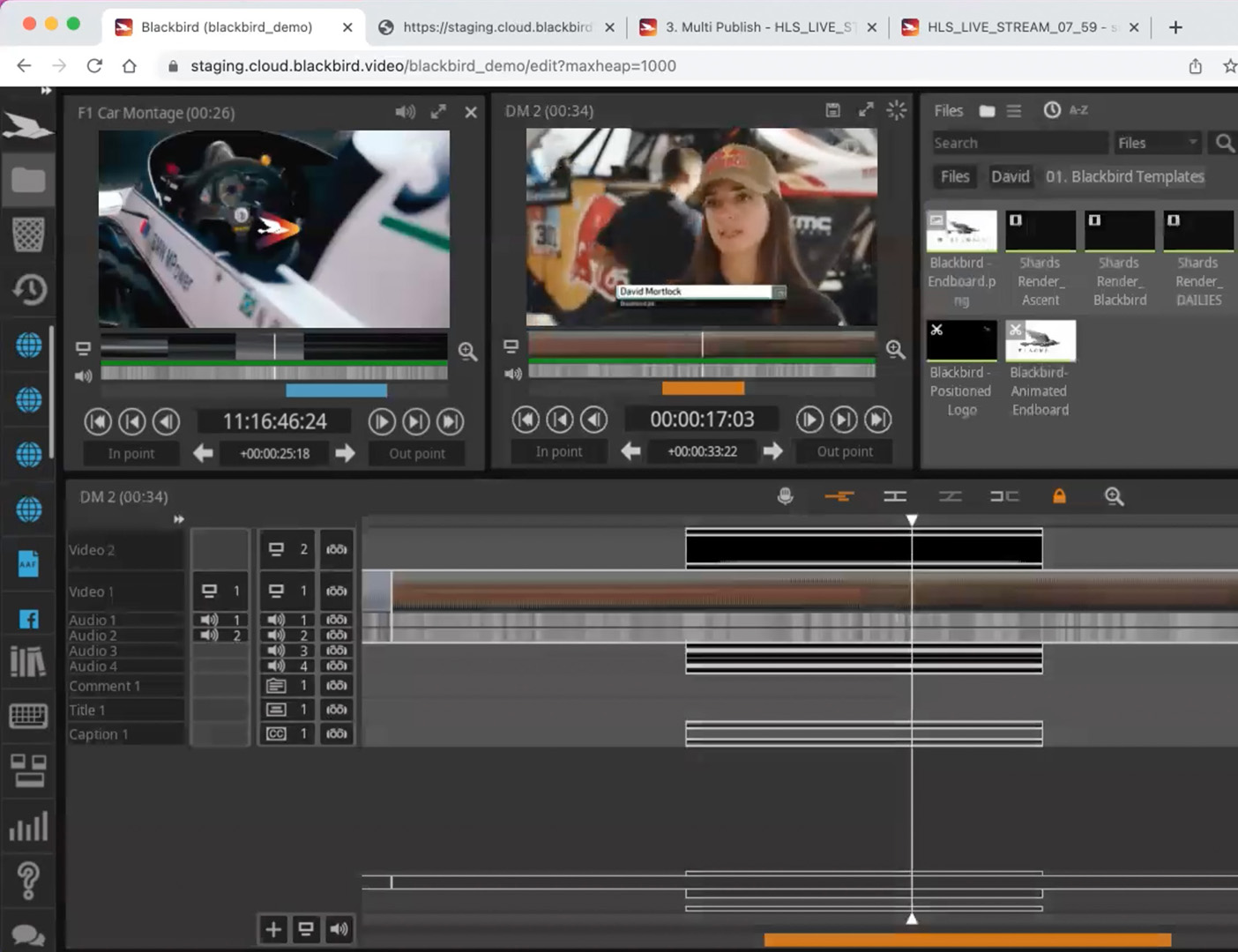Click the timeline zoom magnifier icon
The height and width of the screenshot is (952, 1238).
[x=1114, y=496]
